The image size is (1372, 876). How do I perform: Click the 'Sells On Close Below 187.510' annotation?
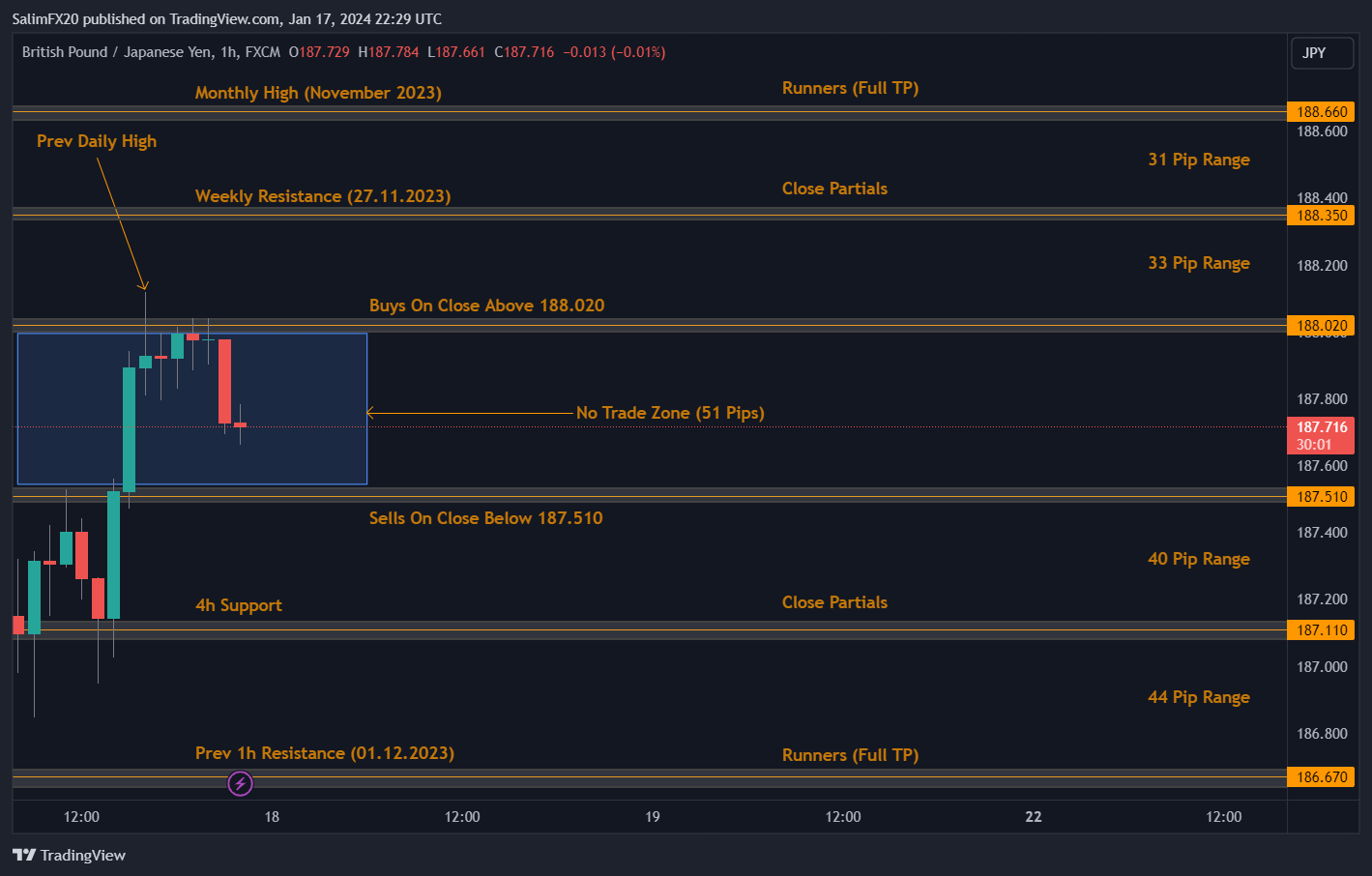pos(485,518)
